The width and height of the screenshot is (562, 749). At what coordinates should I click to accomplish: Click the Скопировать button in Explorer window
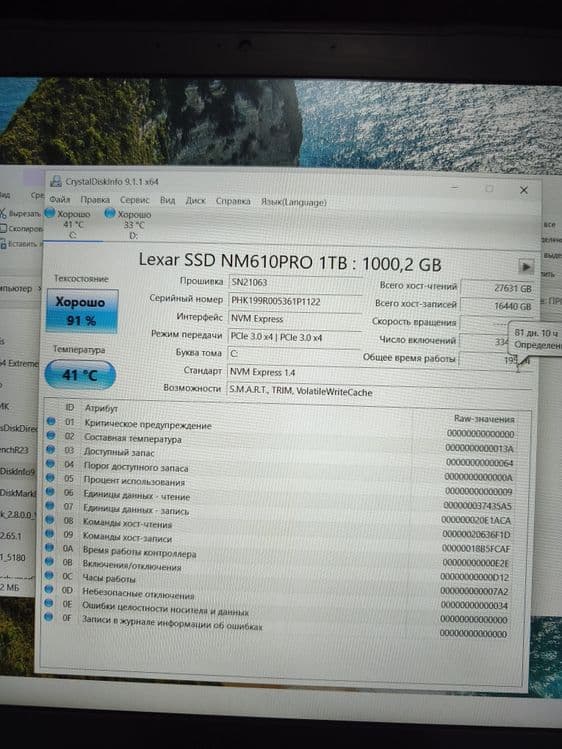22,229
